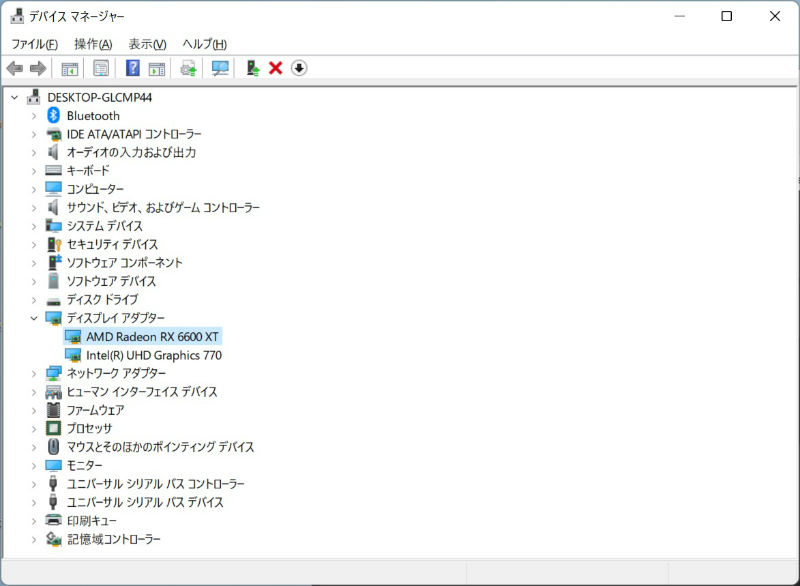Viewport: 800px width, 586px height.
Task: Click the コンピューター monitor icon
Action: click(x=54, y=189)
